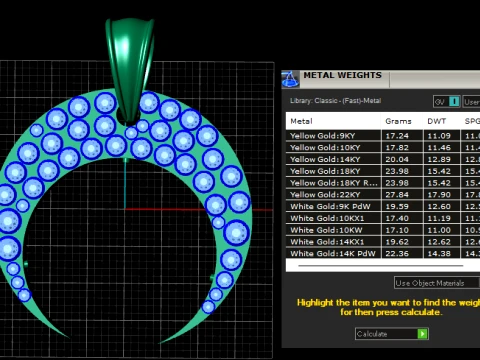The height and width of the screenshot is (360, 480).
Task: Click the 17.40 grams value
Action: [x=397, y=218]
